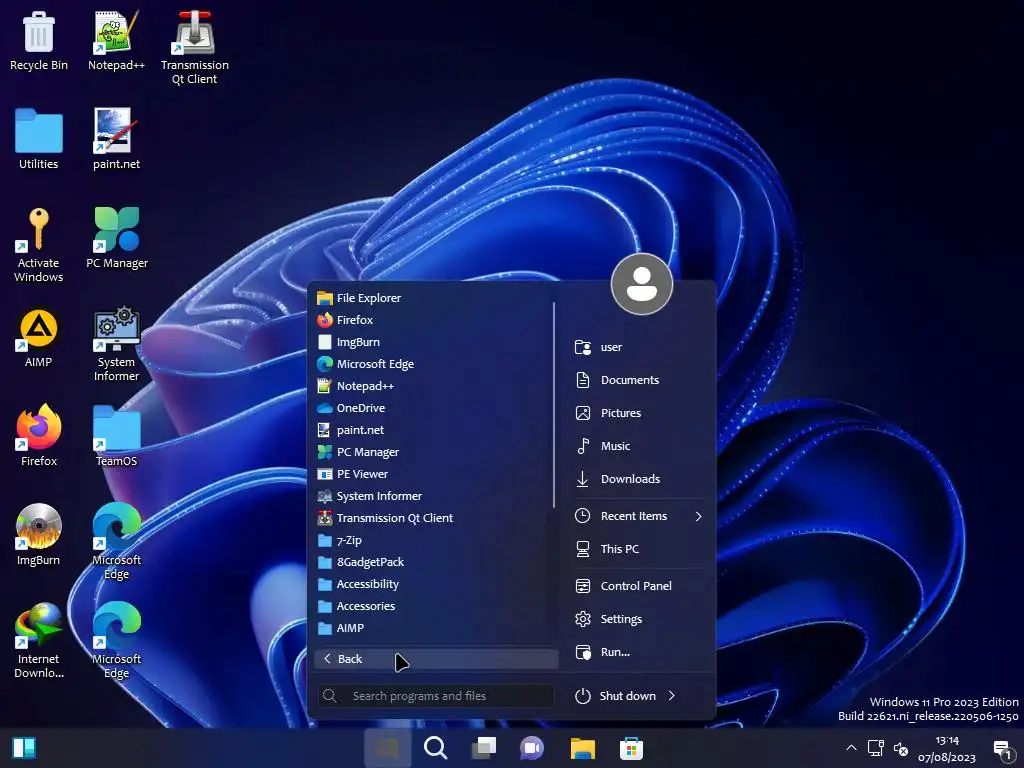Show hidden tray icons chevron
Image resolution: width=1024 pixels, height=768 pixels.
click(851, 748)
